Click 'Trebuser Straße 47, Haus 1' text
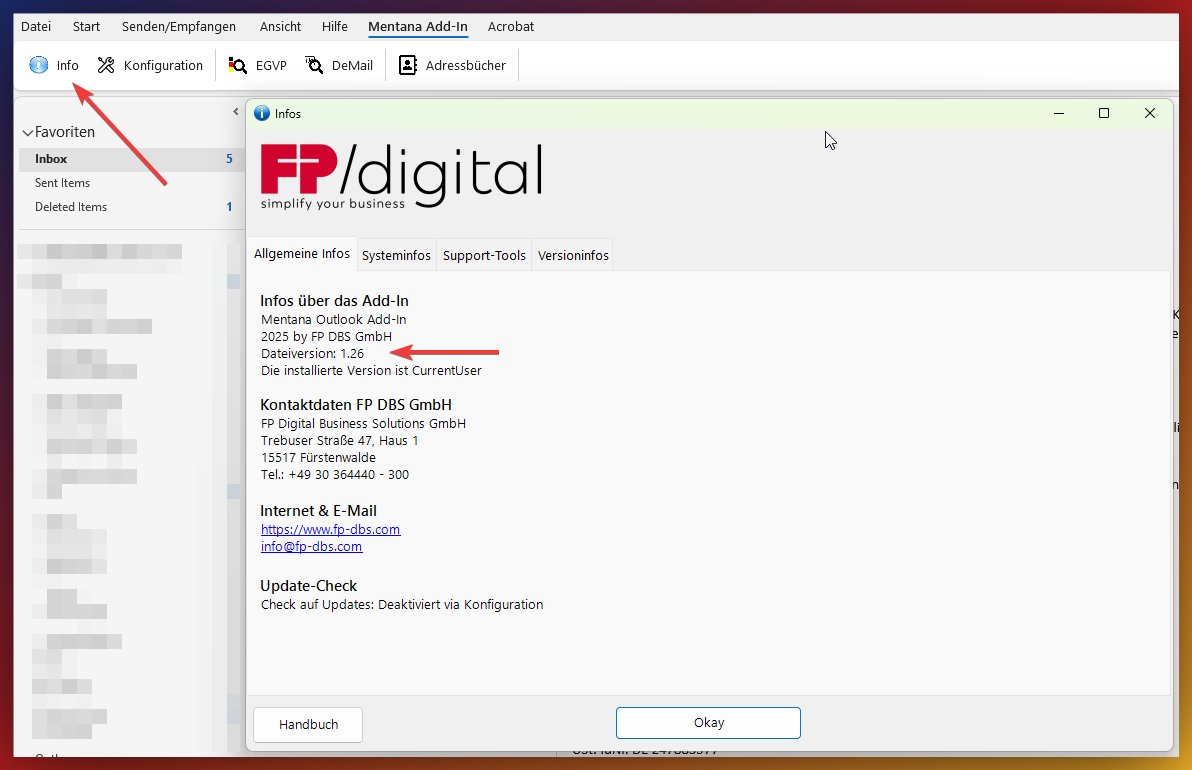This screenshot has width=1192, height=770. point(340,441)
